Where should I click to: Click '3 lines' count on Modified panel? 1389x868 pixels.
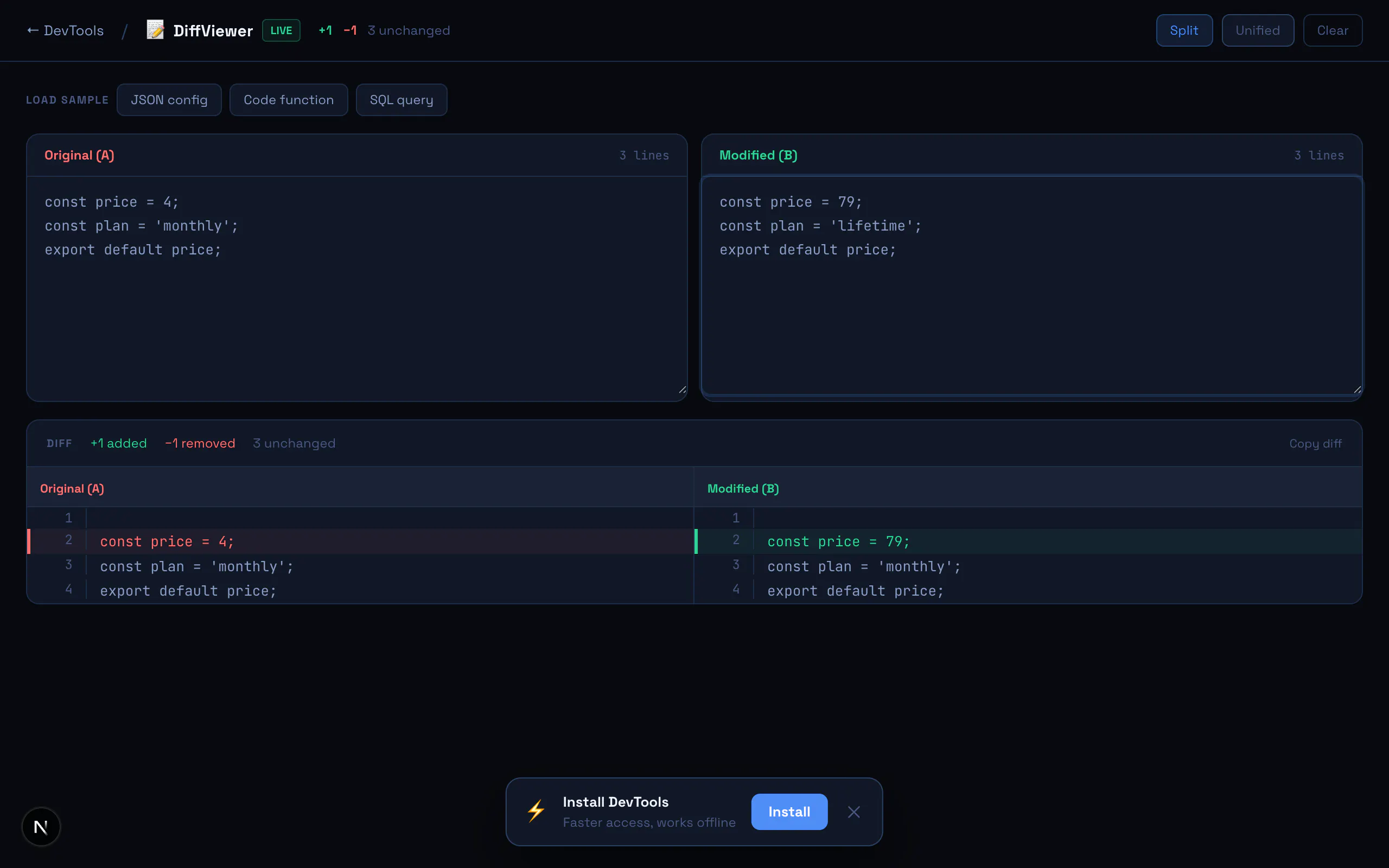[1319, 156]
